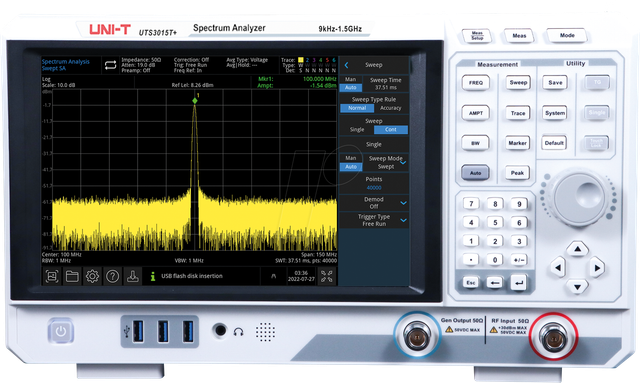The width and height of the screenshot is (640, 383).
Task: Select Normal sweep type rule
Action: tap(357, 108)
